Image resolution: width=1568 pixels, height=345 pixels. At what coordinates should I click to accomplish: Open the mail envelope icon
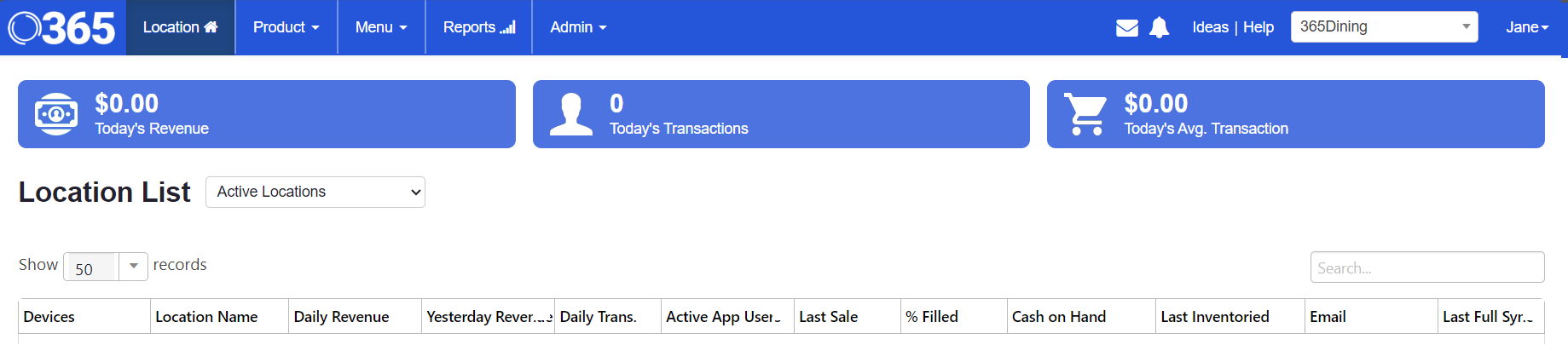pos(1127,28)
